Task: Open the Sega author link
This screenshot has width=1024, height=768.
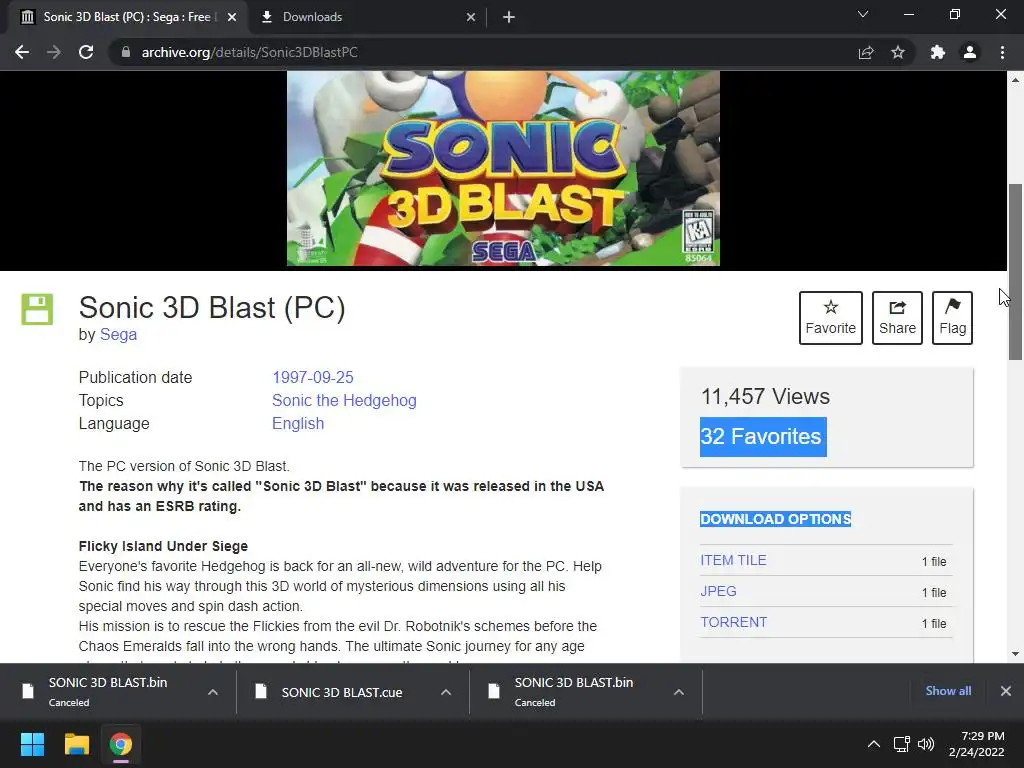Action: coord(118,334)
